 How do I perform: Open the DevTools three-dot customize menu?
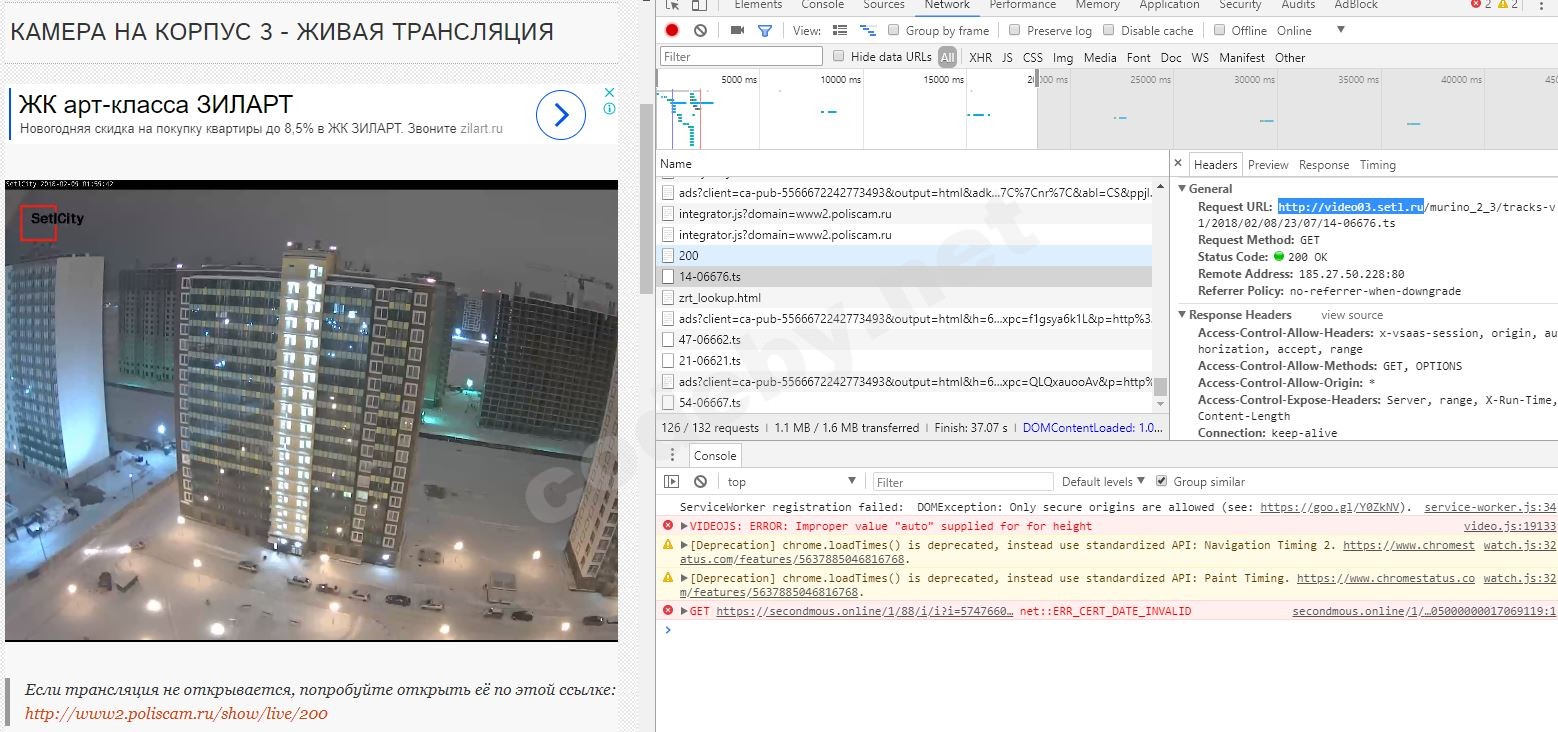point(1543,5)
